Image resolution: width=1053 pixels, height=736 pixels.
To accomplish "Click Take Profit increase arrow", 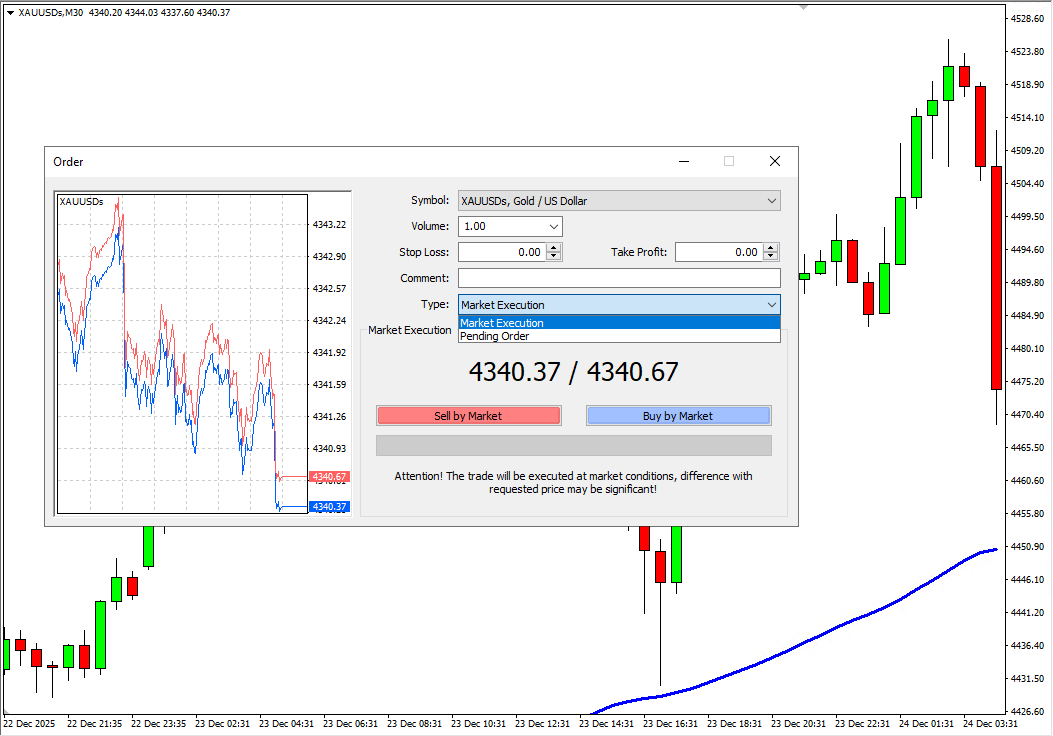I will tap(770, 248).
